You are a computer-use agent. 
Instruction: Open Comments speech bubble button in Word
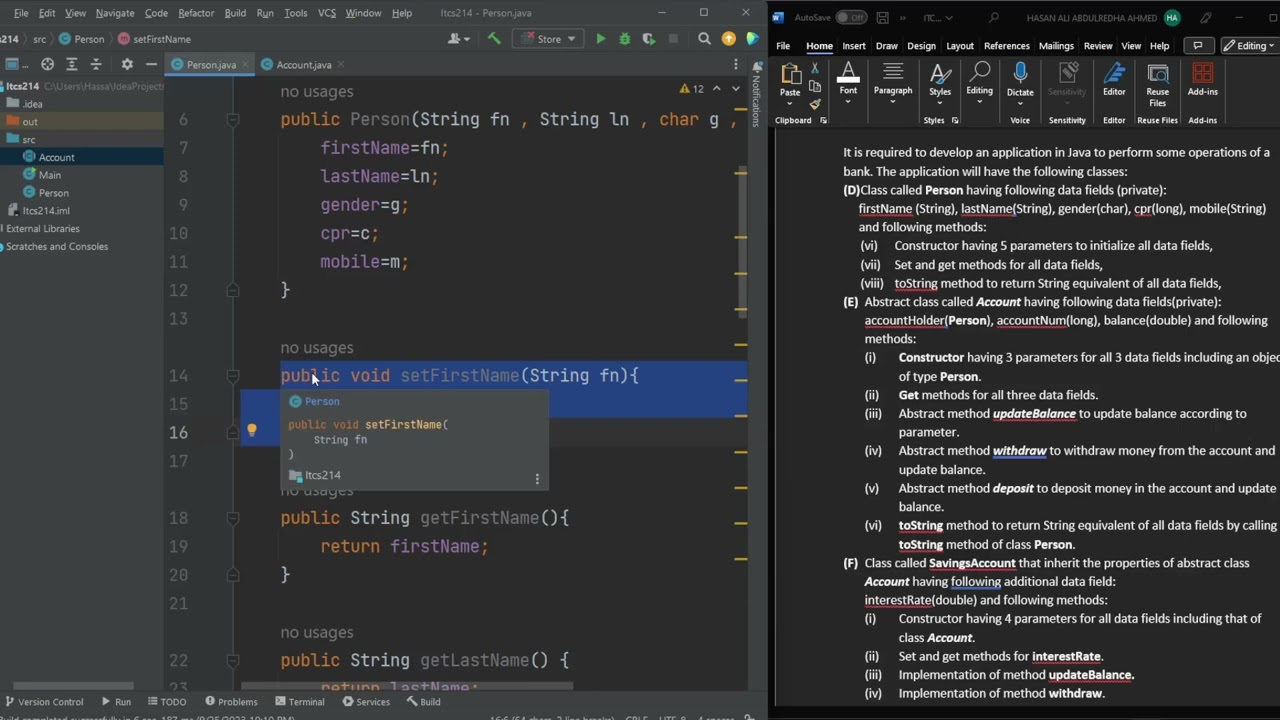click(x=1197, y=46)
